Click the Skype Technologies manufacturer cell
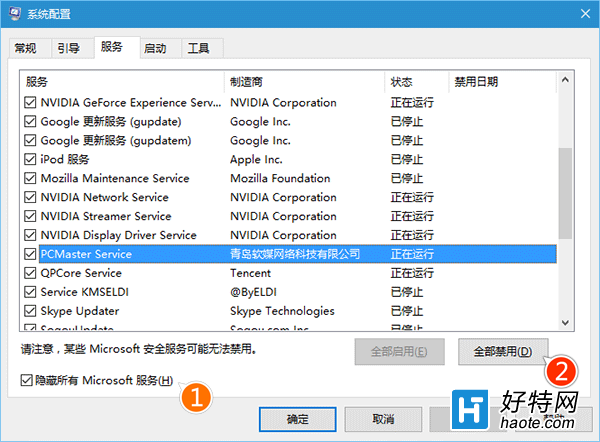Image resolution: width=600 pixels, height=442 pixels. (282, 311)
